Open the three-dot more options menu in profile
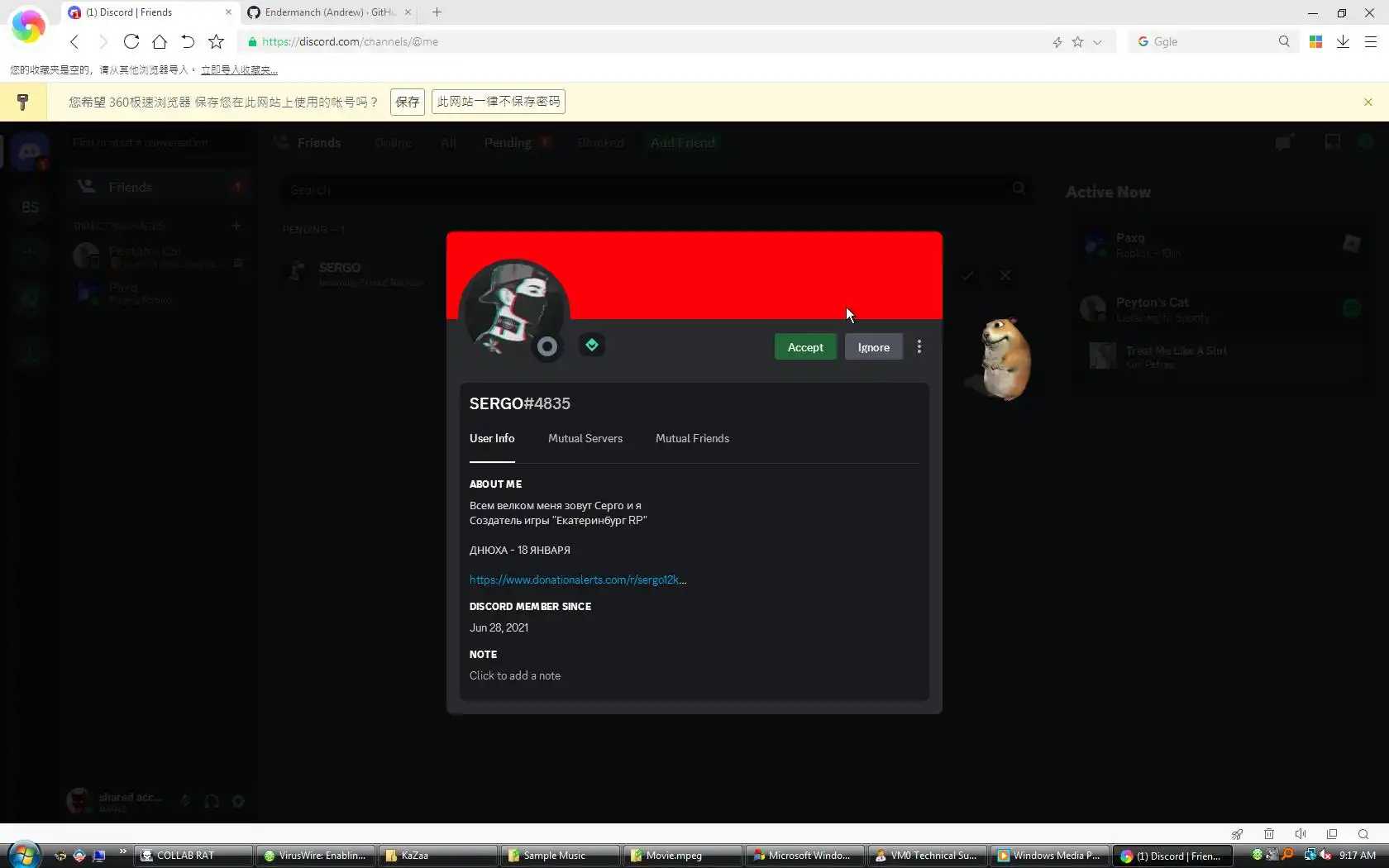The height and width of the screenshot is (868, 1389). click(919, 347)
